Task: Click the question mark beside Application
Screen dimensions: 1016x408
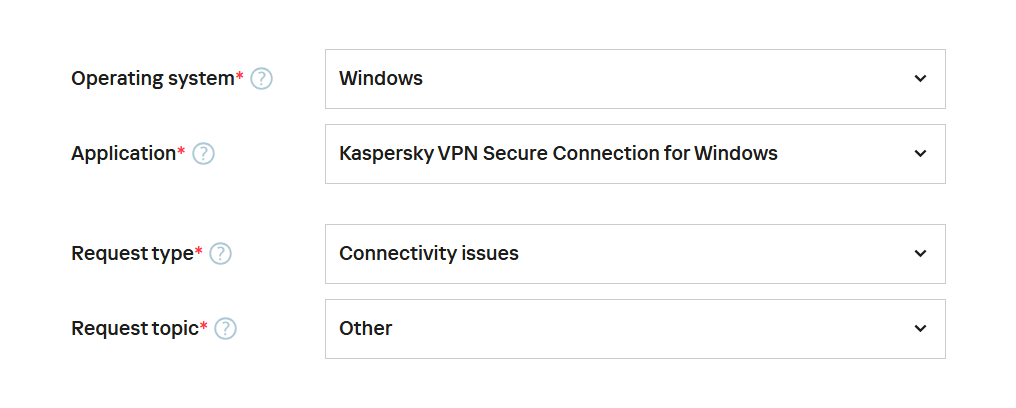Action: (x=203, y=154)
